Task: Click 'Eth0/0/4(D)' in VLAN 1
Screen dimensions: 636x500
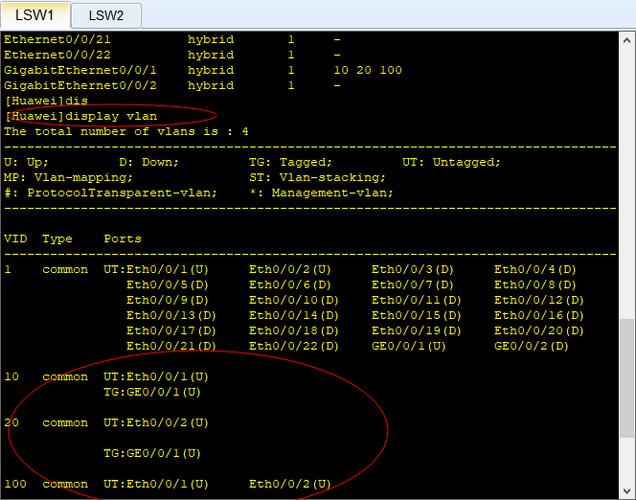Action: (535, 269)
